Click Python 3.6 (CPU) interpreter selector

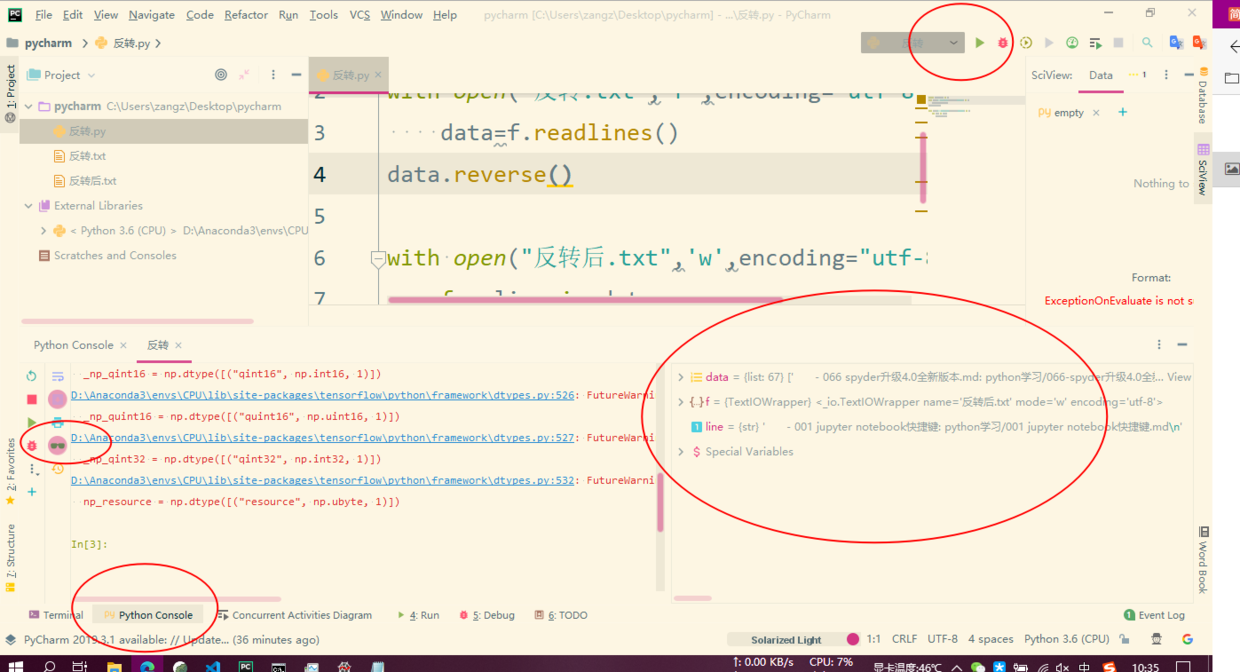coord(1067,639)
